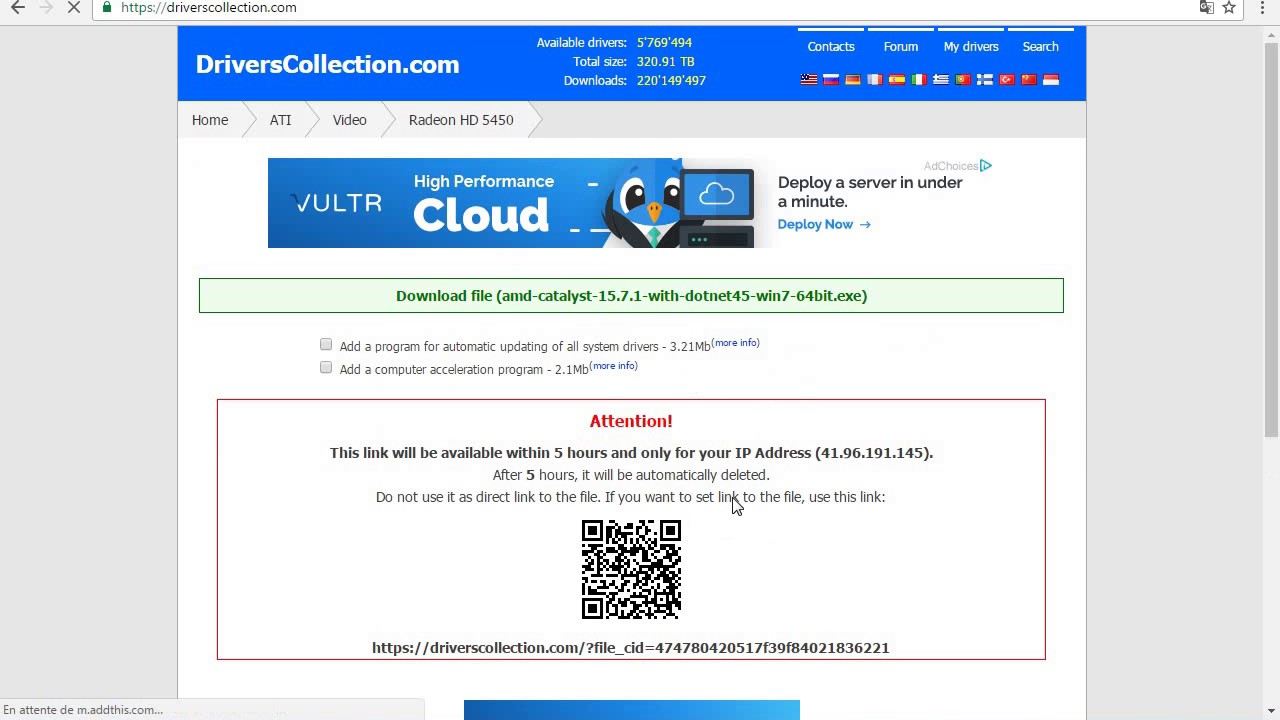Go to Radeon HD 5450 breadcrumb
Viewport: 1280px width, 720px height.
(x=461, y=120)
